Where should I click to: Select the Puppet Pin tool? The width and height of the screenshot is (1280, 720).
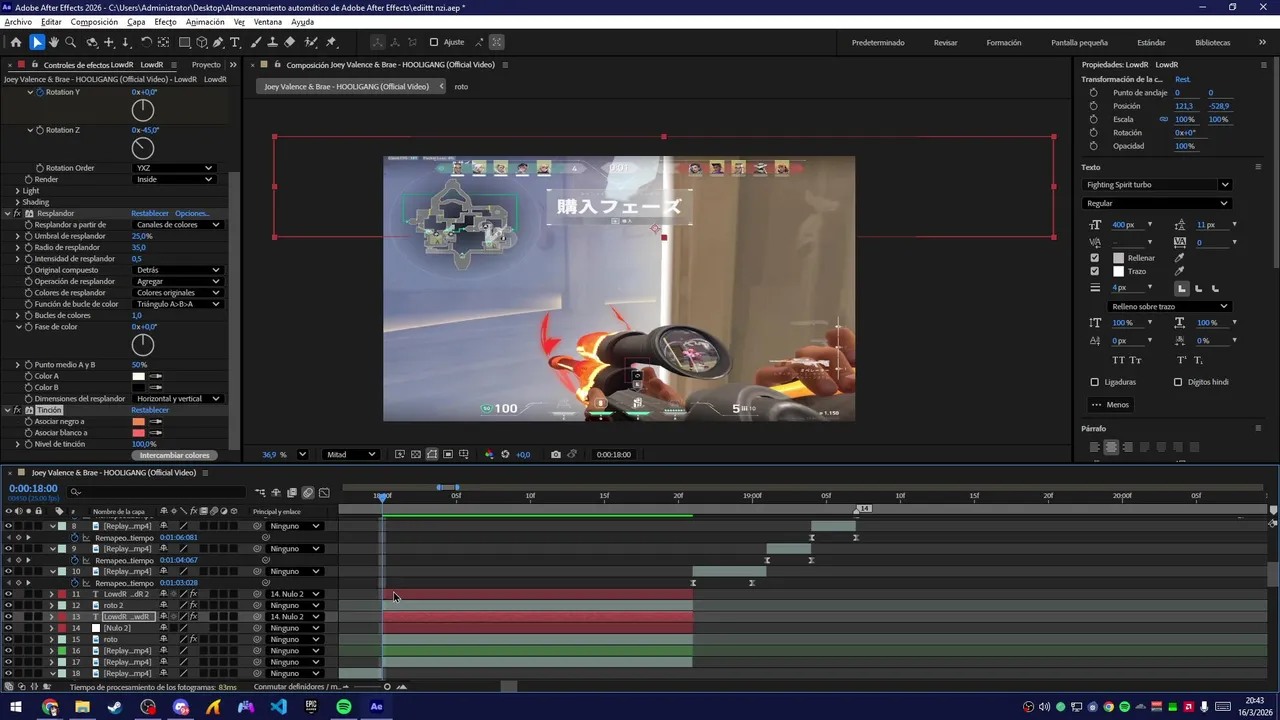tap(332, 42)
